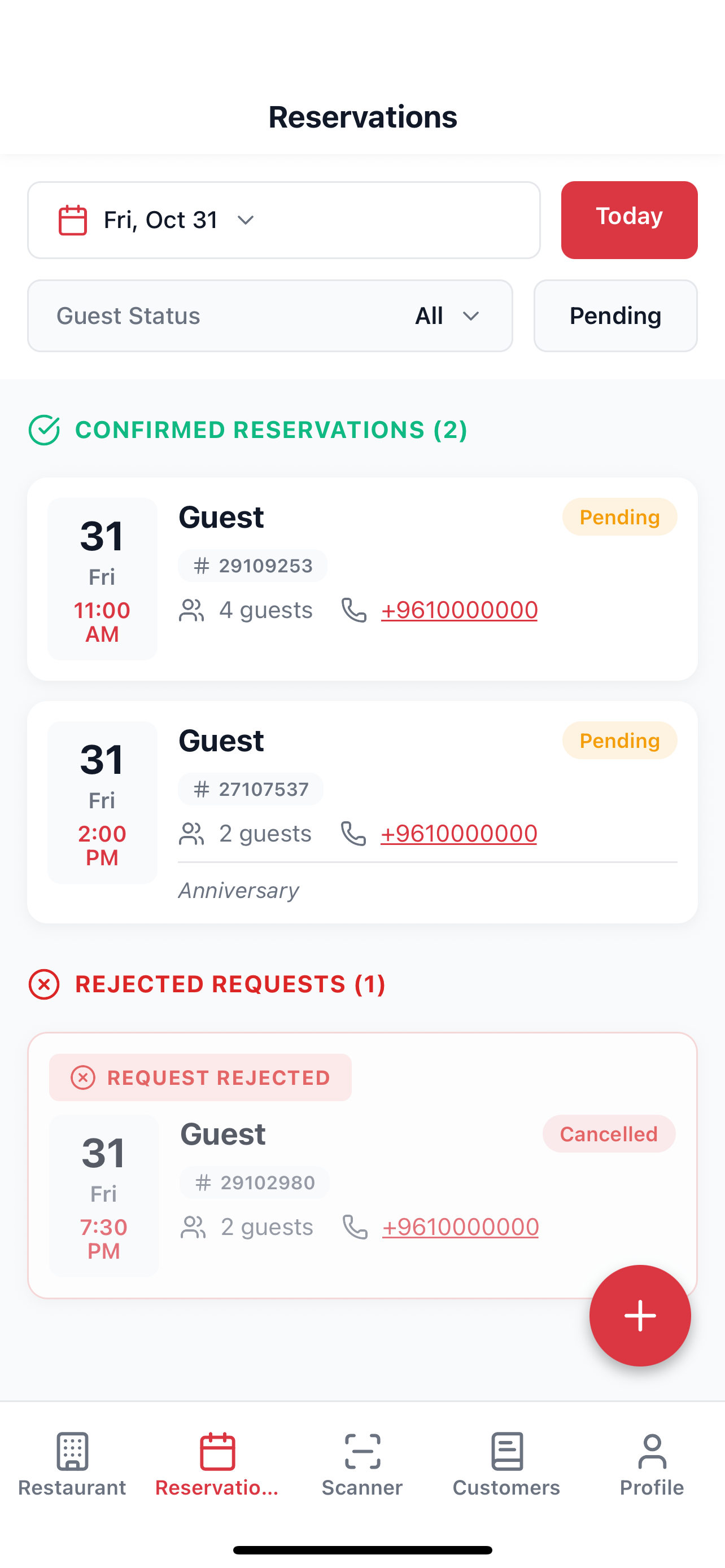The width and height of the screenshot is (725, 1568).
Task: Tap Pending status badge on reservation 27107537
Action: [x=619, y=740]
